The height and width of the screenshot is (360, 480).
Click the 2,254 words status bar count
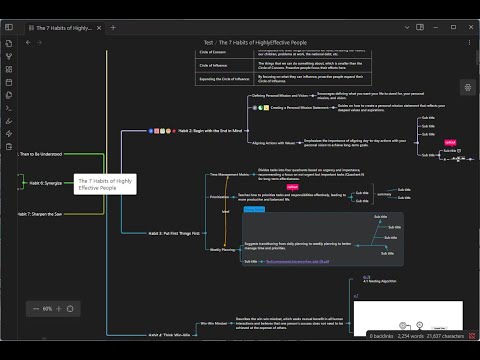[x=411, y=336]
